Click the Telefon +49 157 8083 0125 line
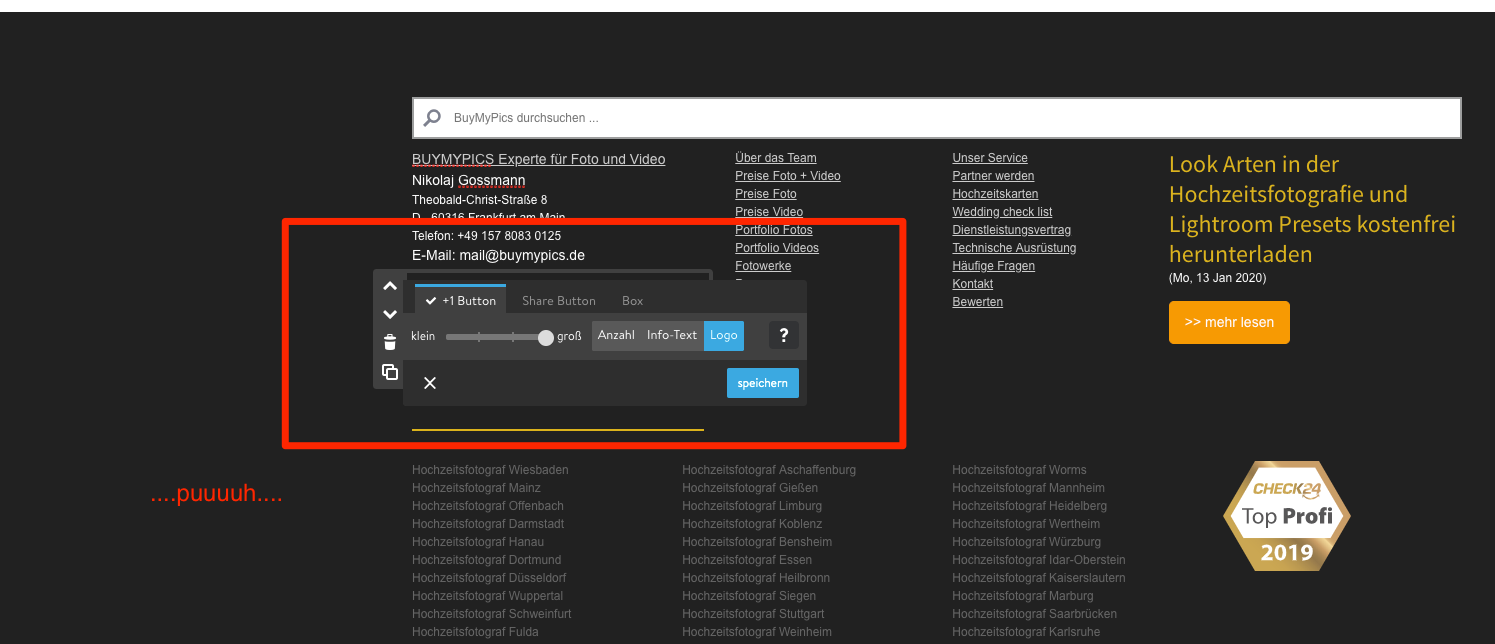1495x644 pixels. coord(486,236)
